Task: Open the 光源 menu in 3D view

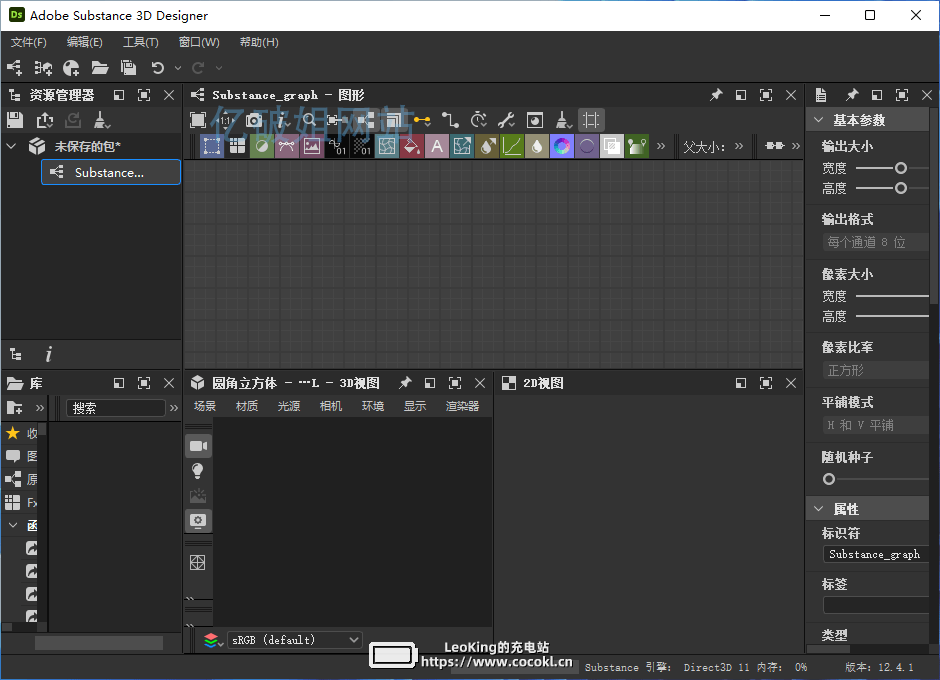Action: pos(288,406)
